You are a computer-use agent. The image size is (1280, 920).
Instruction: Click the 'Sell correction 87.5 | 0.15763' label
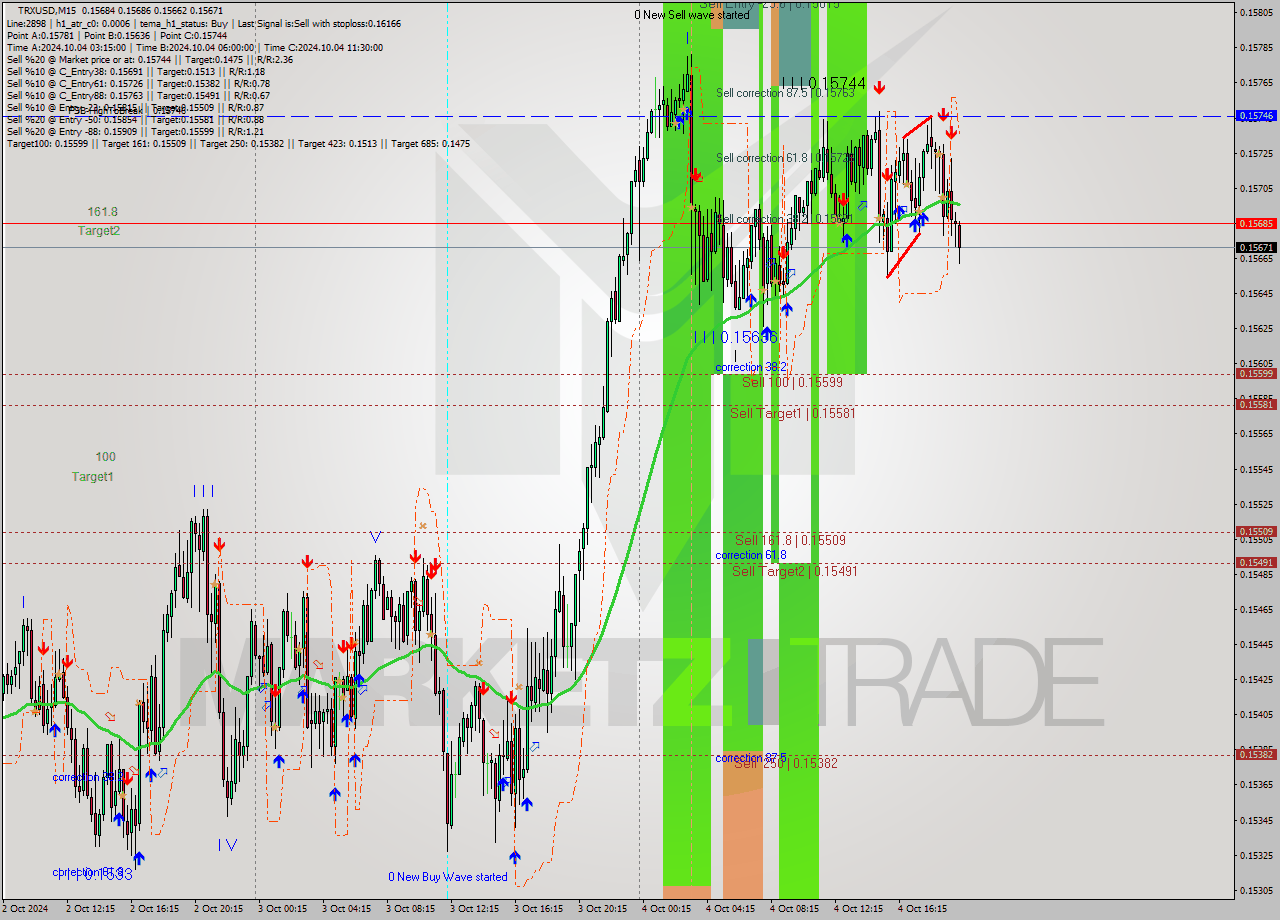[x=785, y=93]
